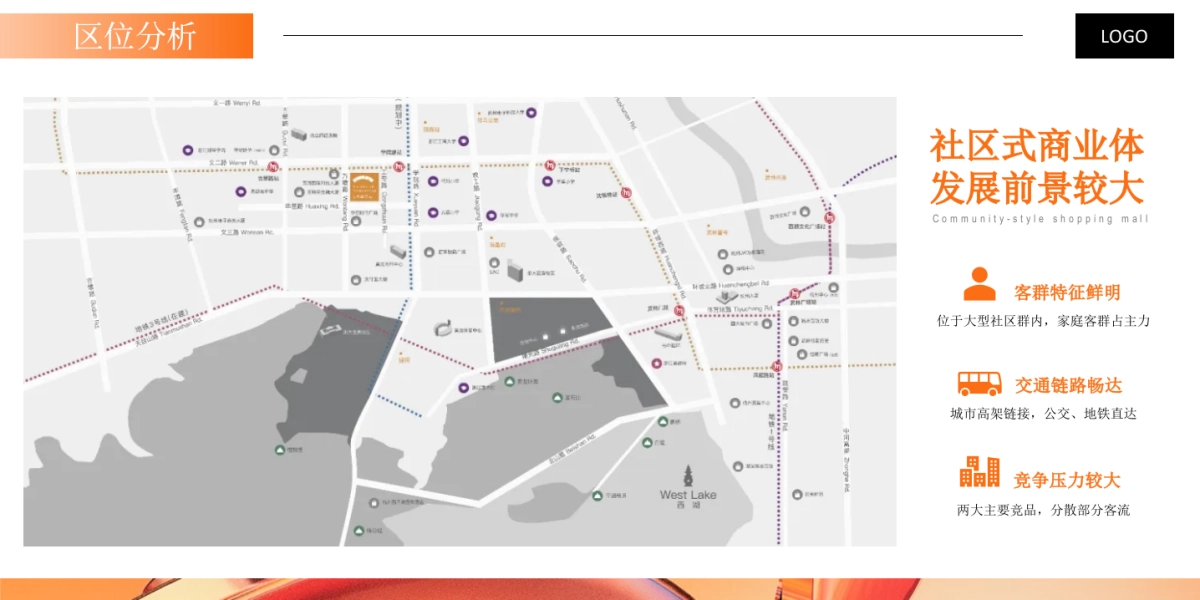Click the West Lake label on map
1200x600 pixels.
point(688,495)
